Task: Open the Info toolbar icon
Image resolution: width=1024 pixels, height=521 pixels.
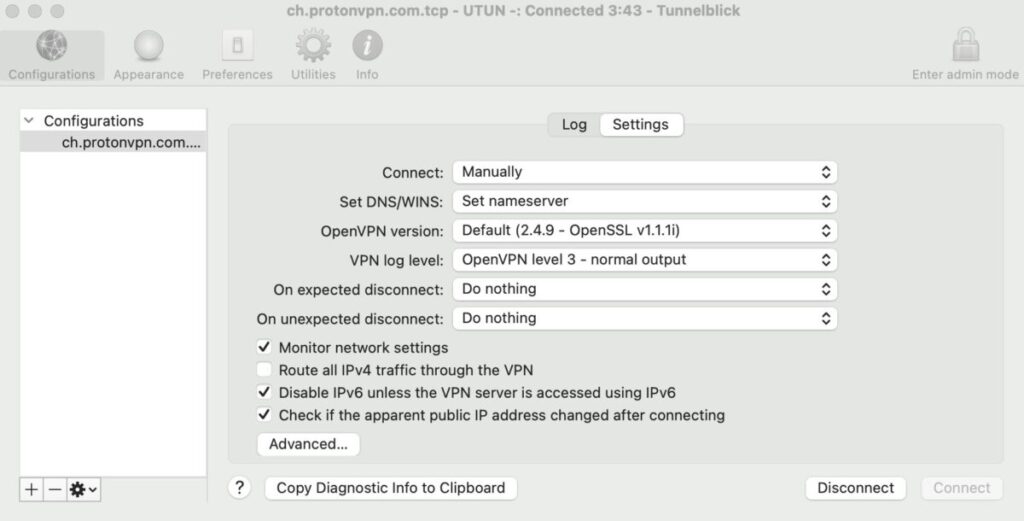Action: coord(367,46)
